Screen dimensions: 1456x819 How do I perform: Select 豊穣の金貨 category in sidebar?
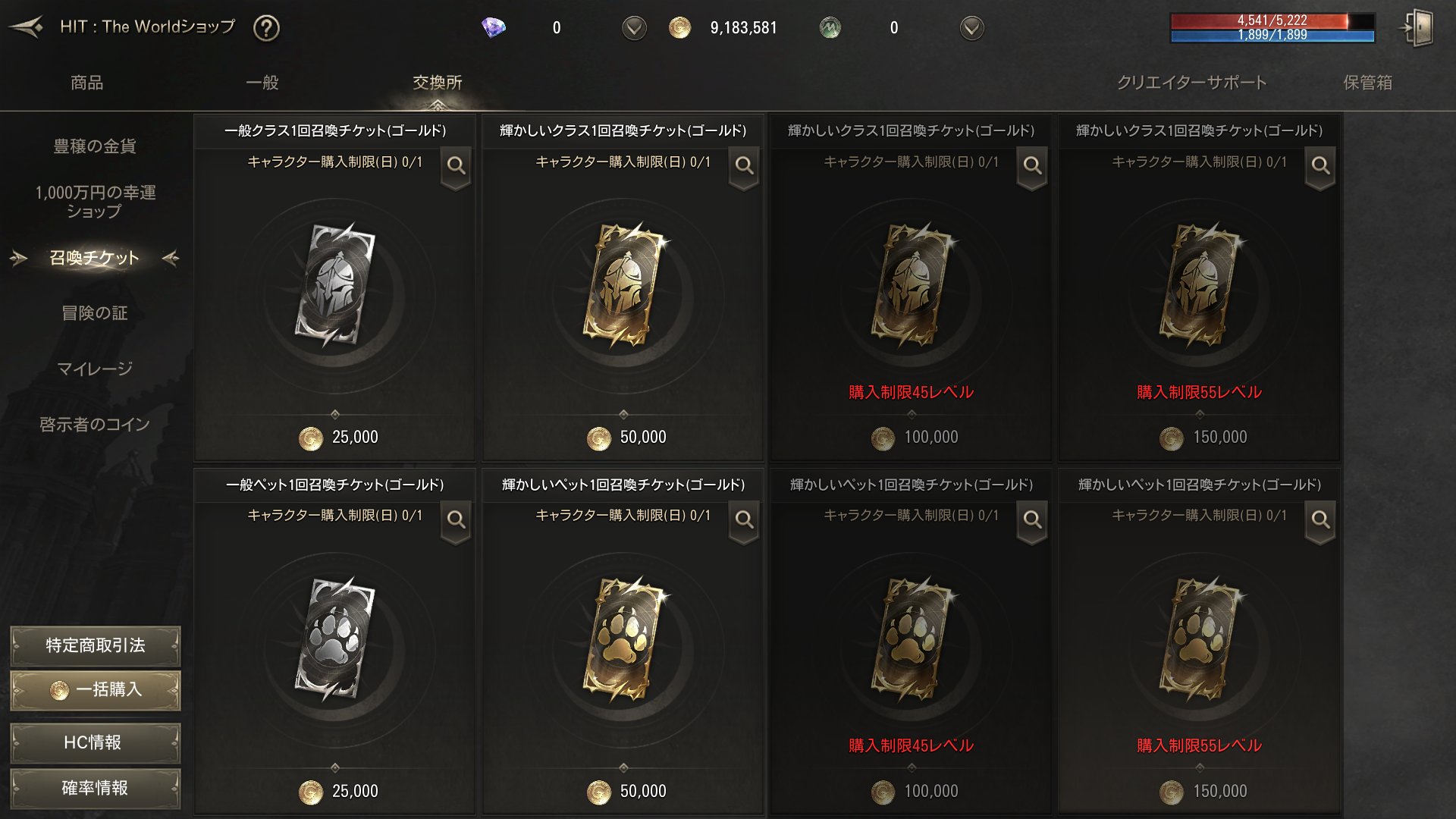click(95, 146)
